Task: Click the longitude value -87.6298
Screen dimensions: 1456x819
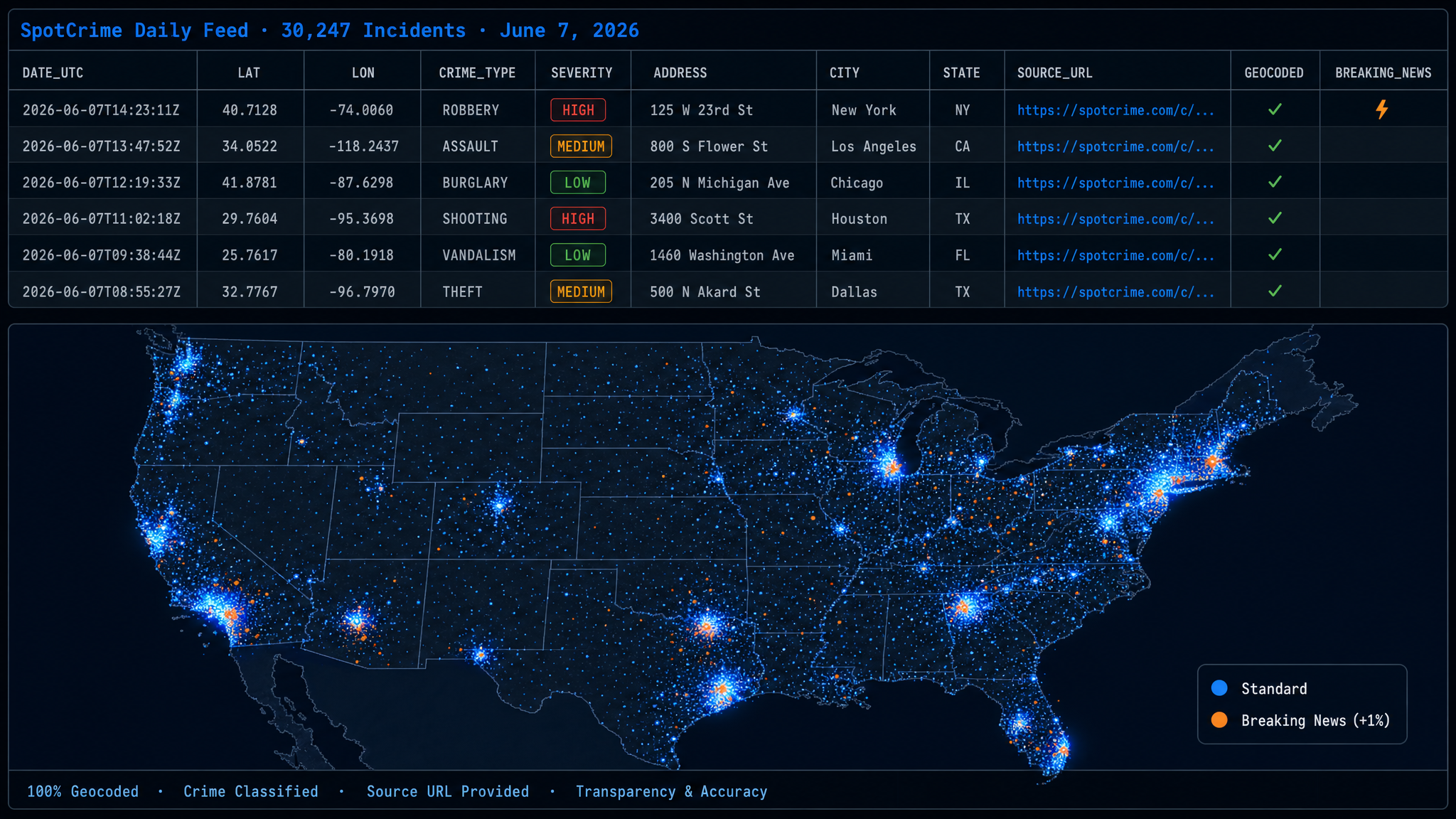Action: coord(361,183)
